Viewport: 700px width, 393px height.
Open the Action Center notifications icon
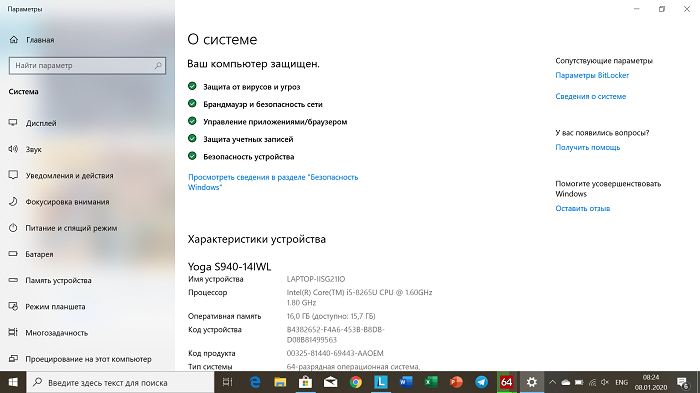683,382
